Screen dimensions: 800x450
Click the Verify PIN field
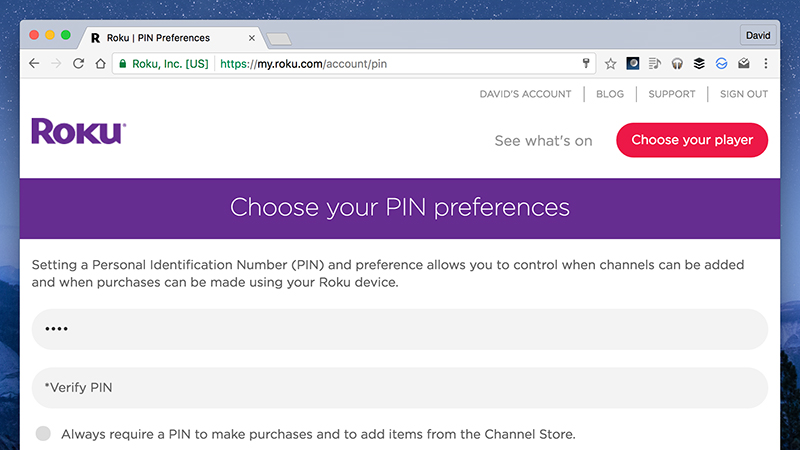point(399,388)
